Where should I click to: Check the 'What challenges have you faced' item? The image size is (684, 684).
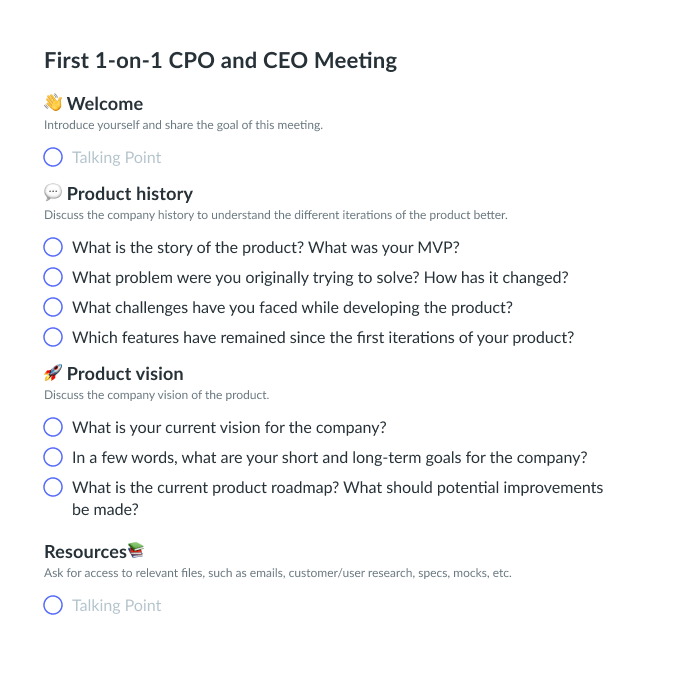point(53,307)
